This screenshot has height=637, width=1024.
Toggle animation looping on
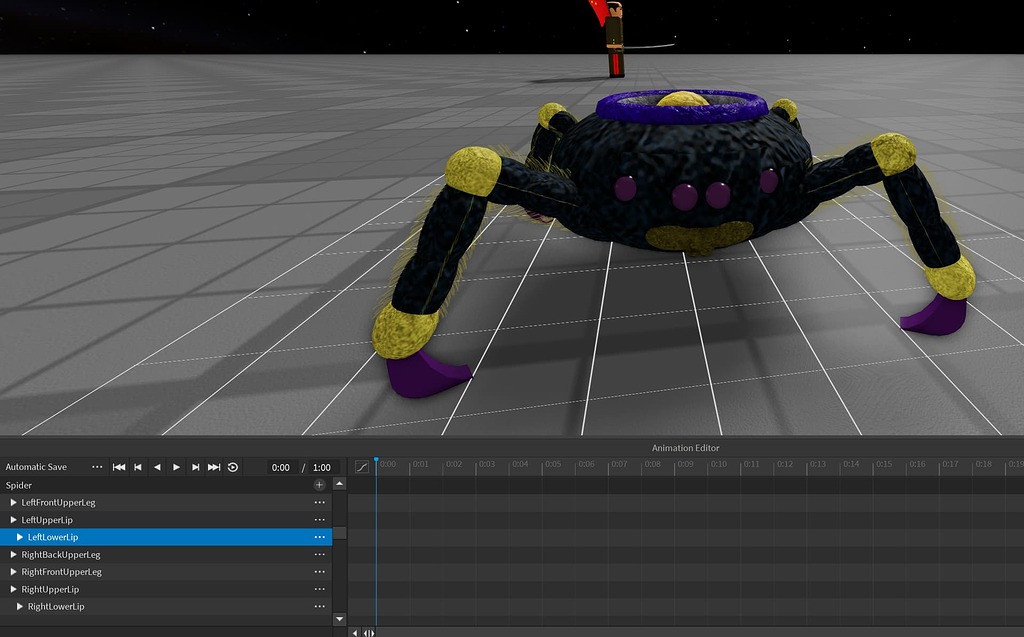(231, 467)
